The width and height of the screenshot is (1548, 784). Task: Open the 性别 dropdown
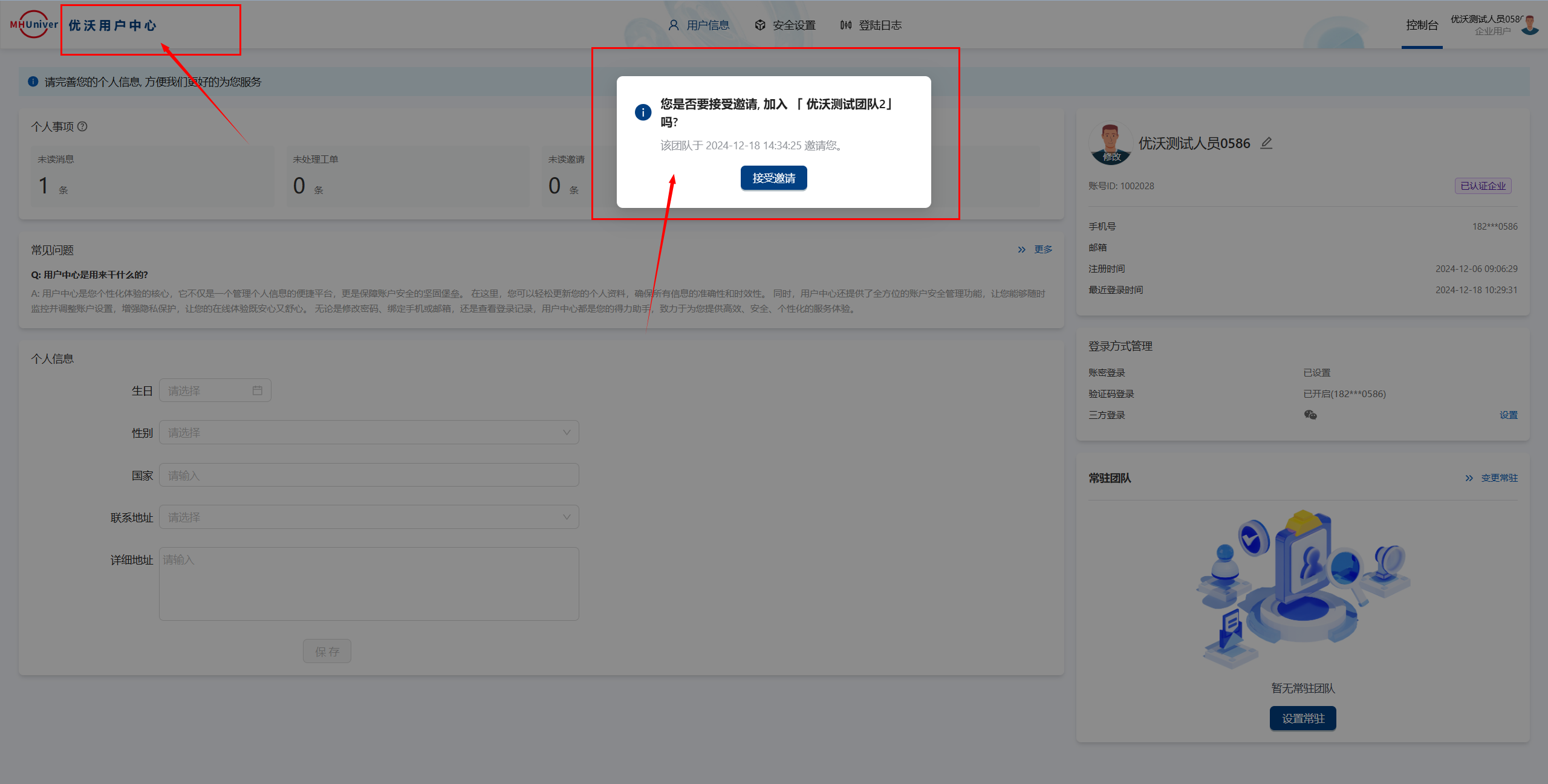369,433
